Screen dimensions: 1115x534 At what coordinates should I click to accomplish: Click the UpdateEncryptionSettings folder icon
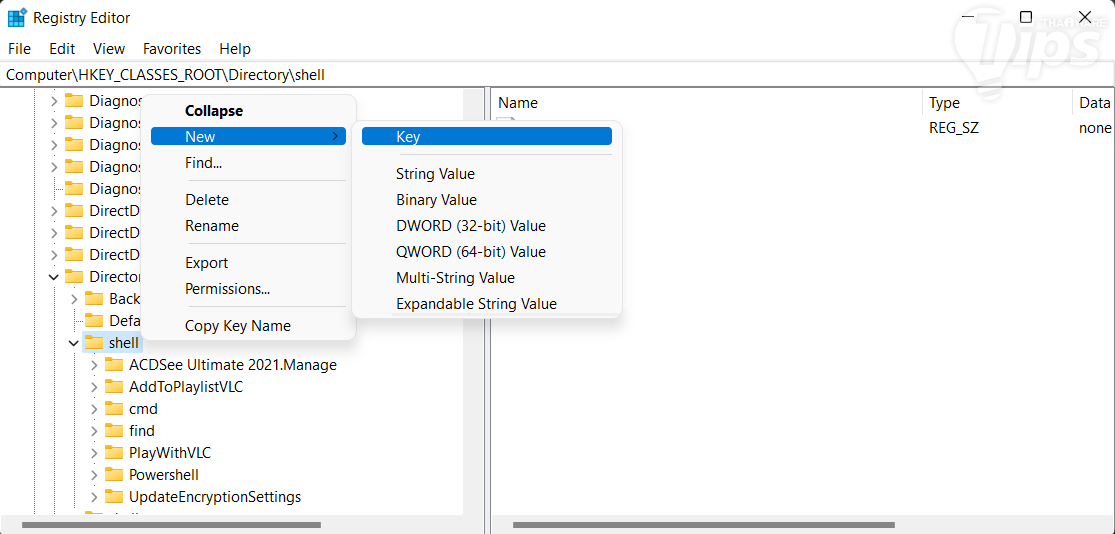114,497
